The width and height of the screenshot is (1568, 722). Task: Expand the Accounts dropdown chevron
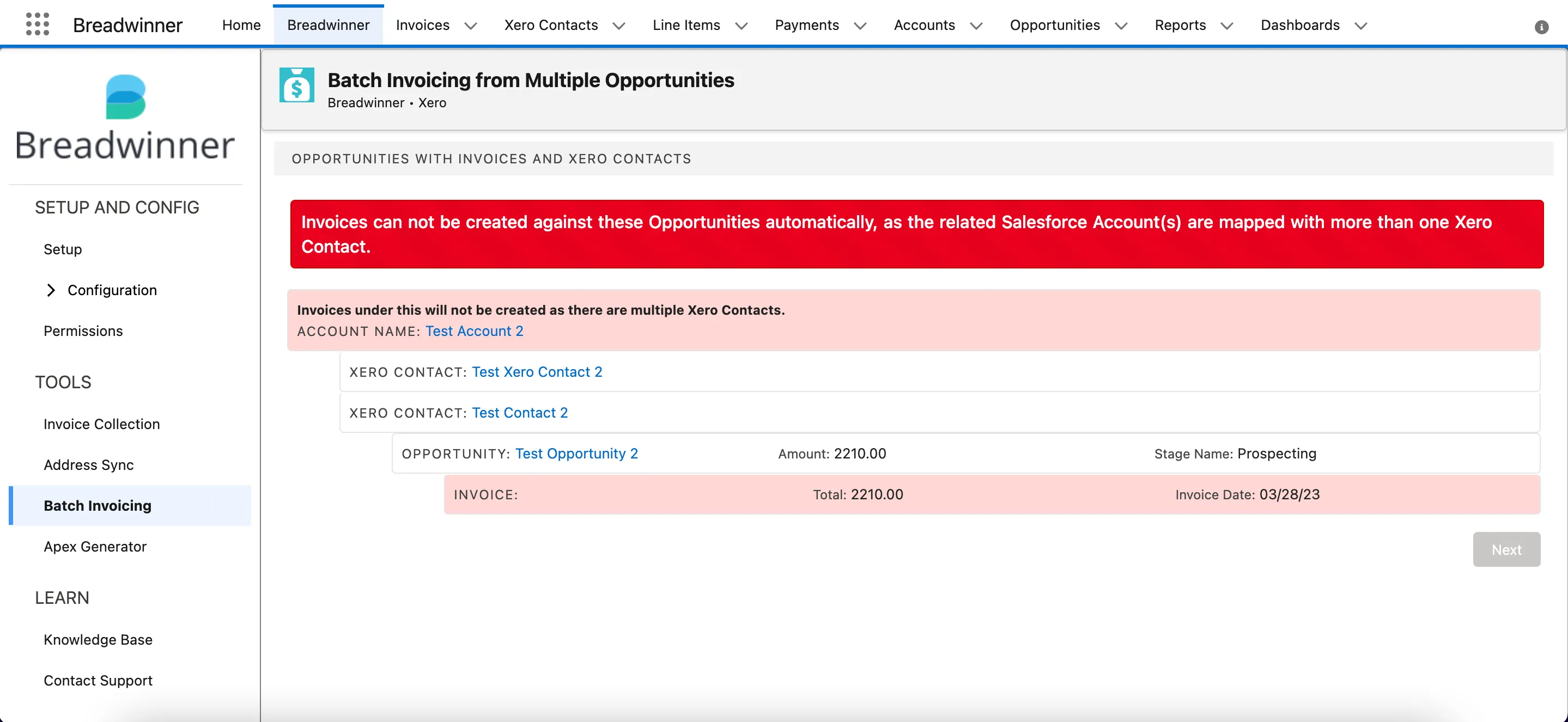click(976, 26)
